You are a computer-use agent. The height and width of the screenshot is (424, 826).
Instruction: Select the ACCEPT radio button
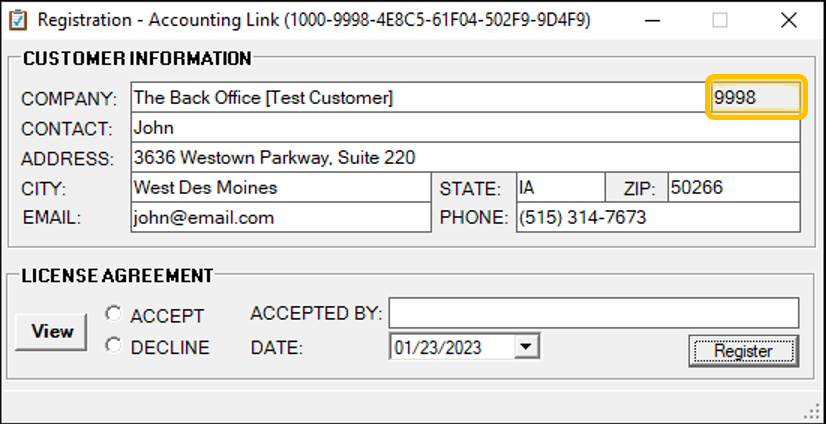(x=114, y=315)
